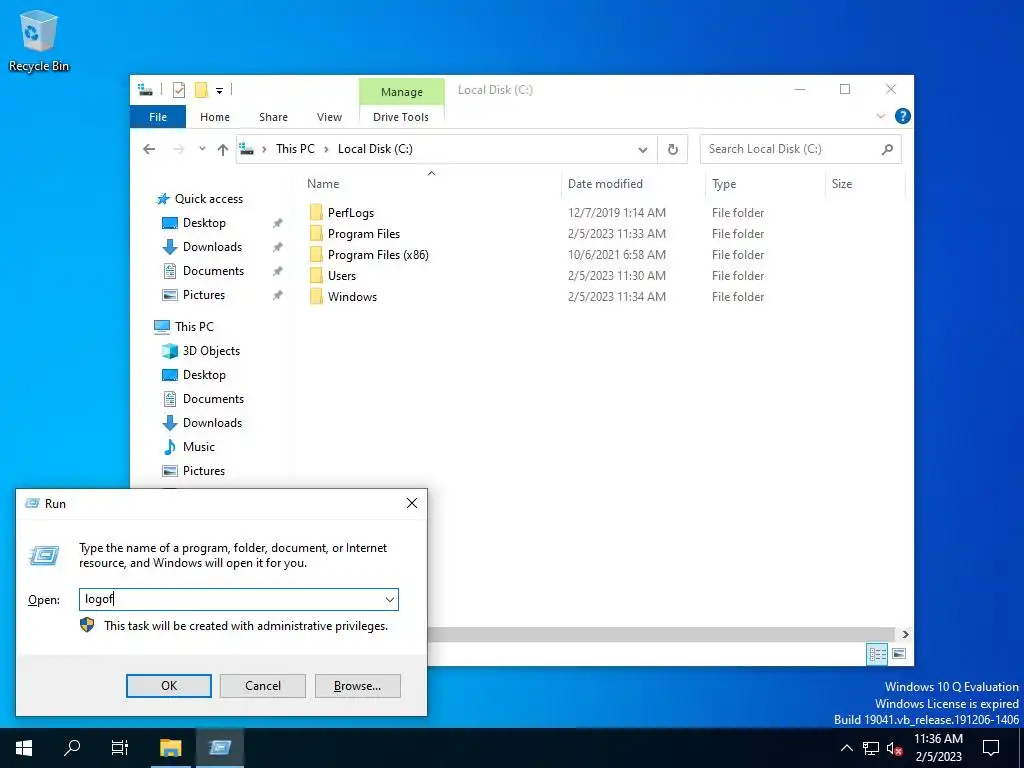
Task: Switch to the Home ribbon tab
Action: tap(215, 117)
